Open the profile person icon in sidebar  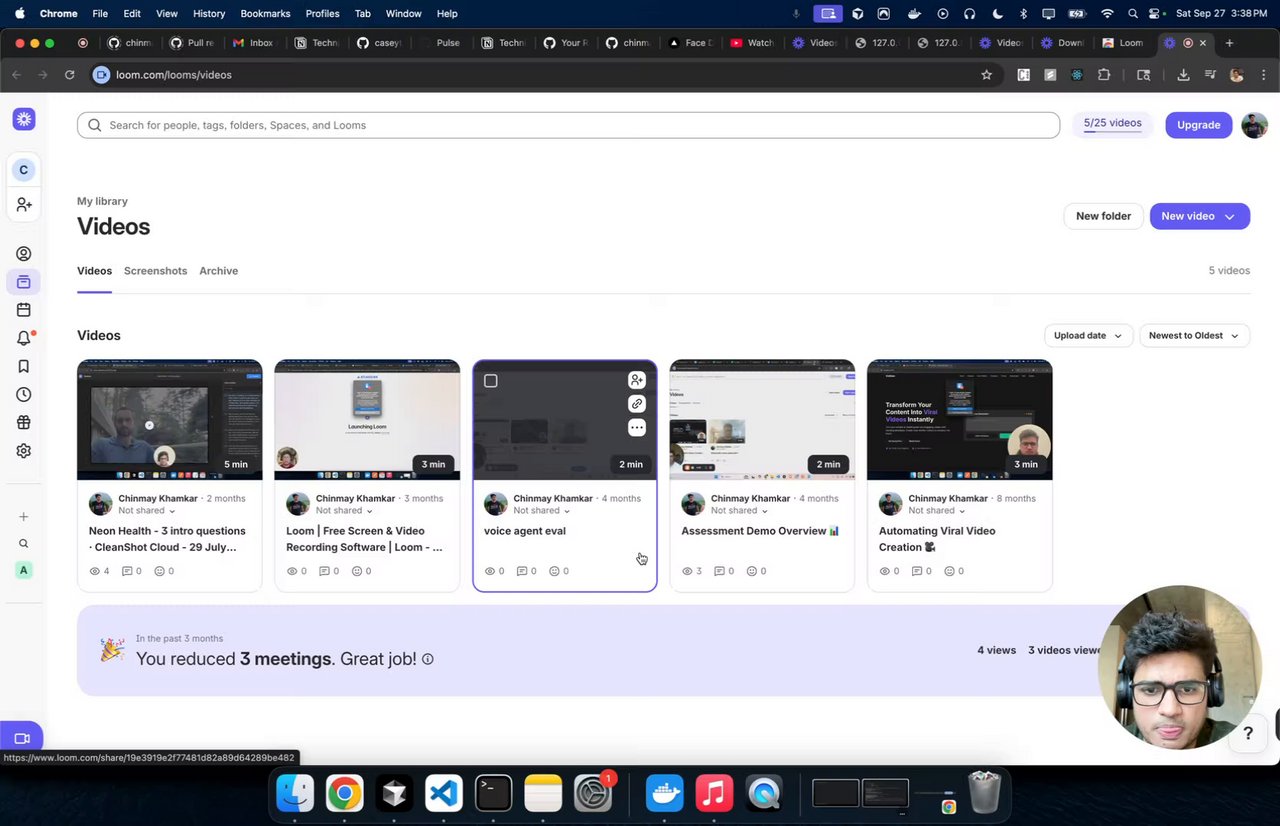24,254
